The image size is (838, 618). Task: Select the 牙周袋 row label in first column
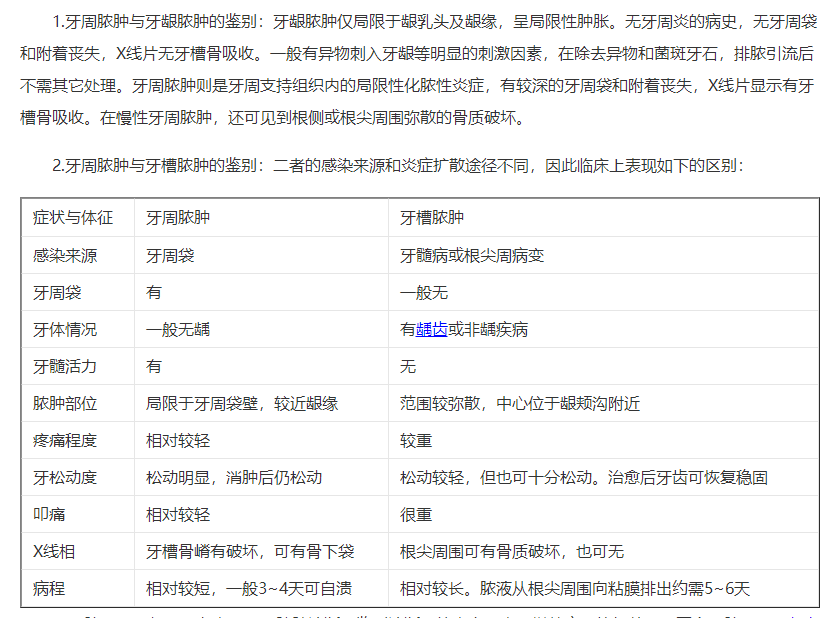click(x=57, y=292)
